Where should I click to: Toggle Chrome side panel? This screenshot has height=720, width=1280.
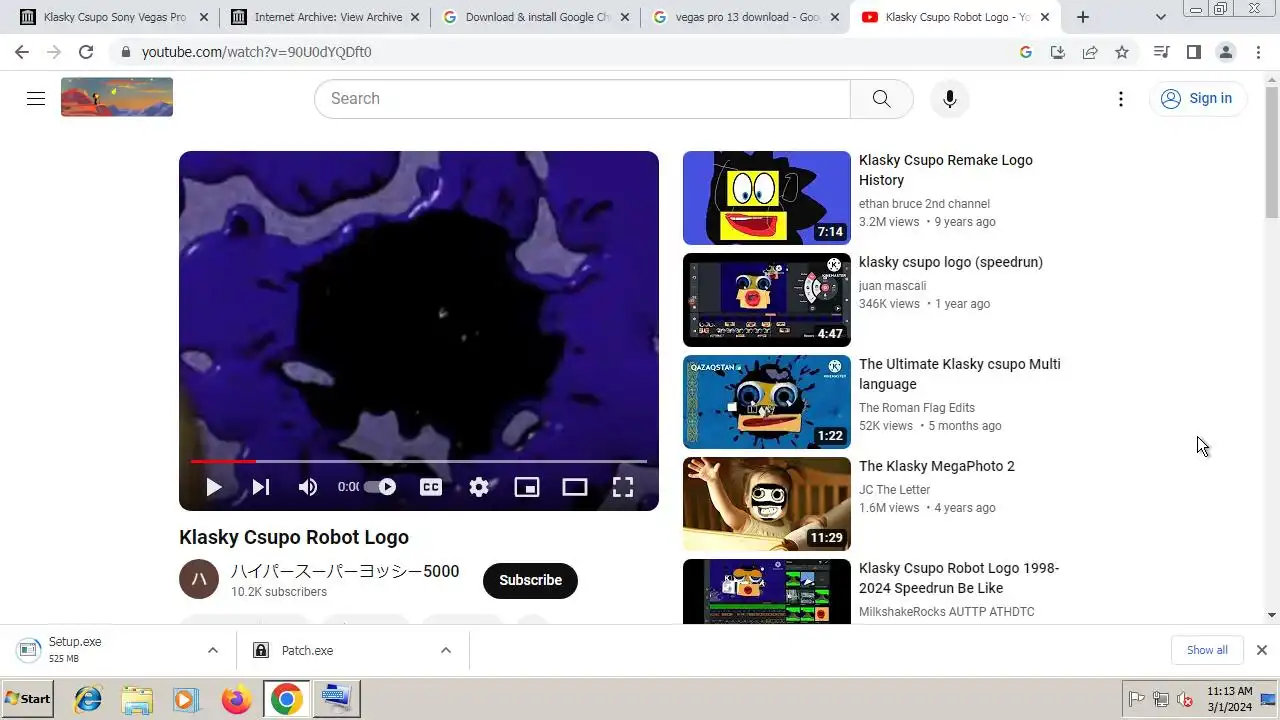1194,52
